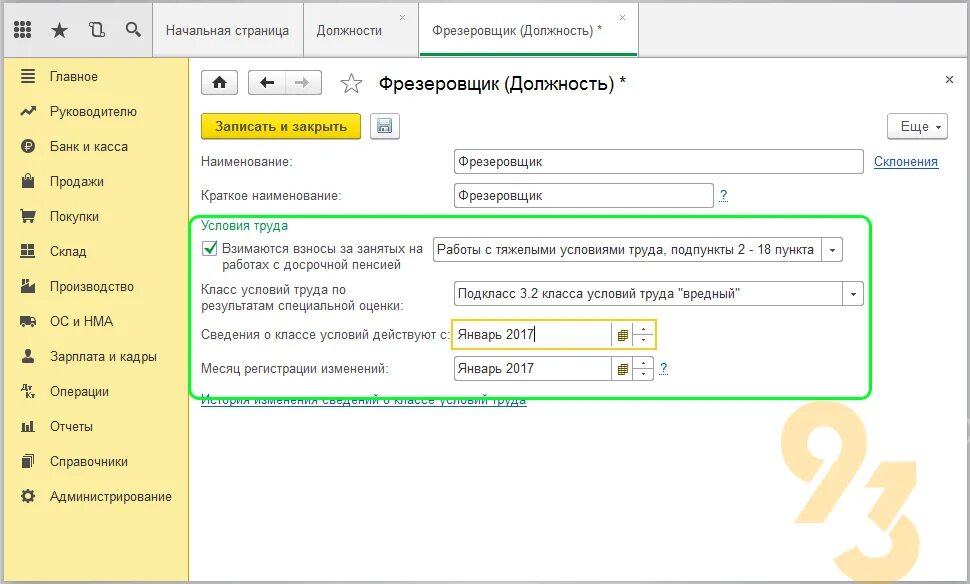Click the Наименование input field
This screenshot has height=584, width=970.
coord(658,161)
